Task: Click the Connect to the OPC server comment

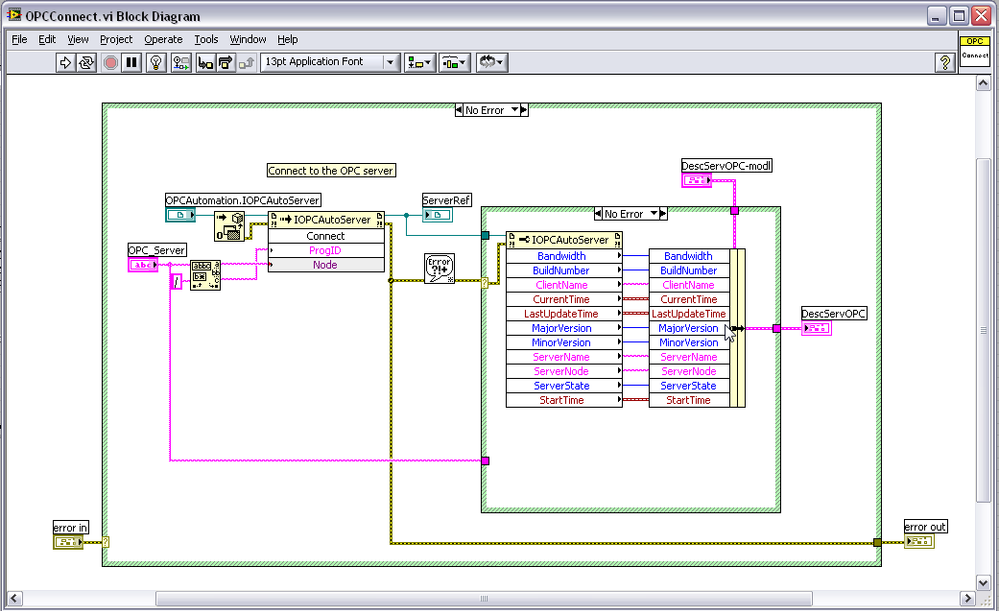Action: (x=331, y=171)
